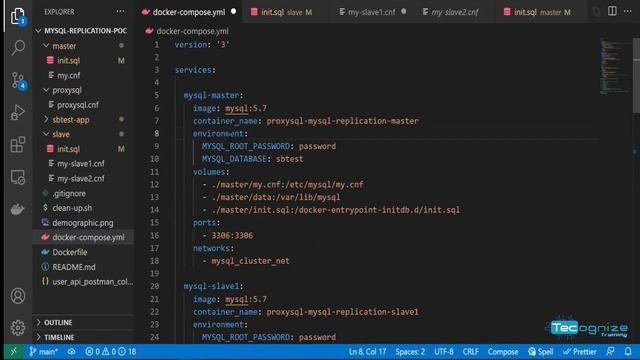The image size is (640, 360).
Task: Switch to my-slave2.cnf tab
Action: pos(456,12)
